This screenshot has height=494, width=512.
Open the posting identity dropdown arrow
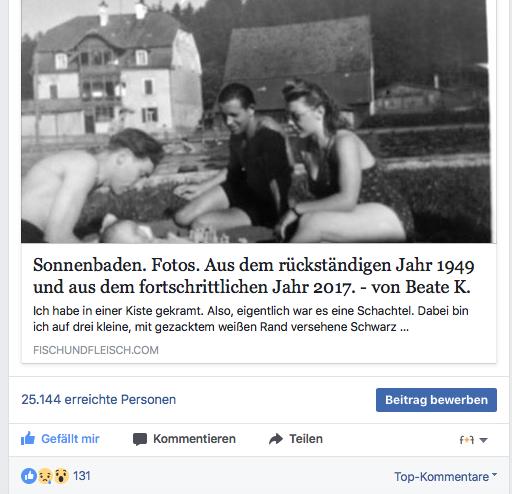[483, 440]
